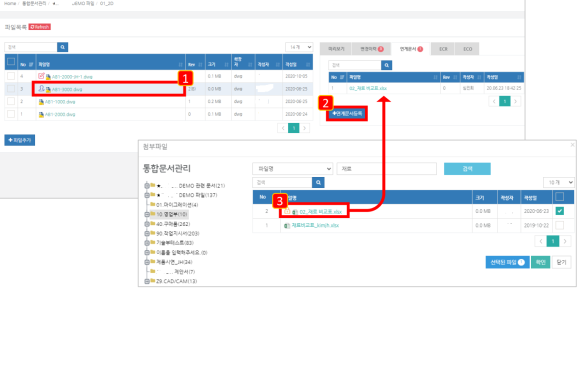This screenshot has height=384, width=580.
Task: Click folder icon of 29.CAD/CAM tree node
Action: [x=152, y=281]
